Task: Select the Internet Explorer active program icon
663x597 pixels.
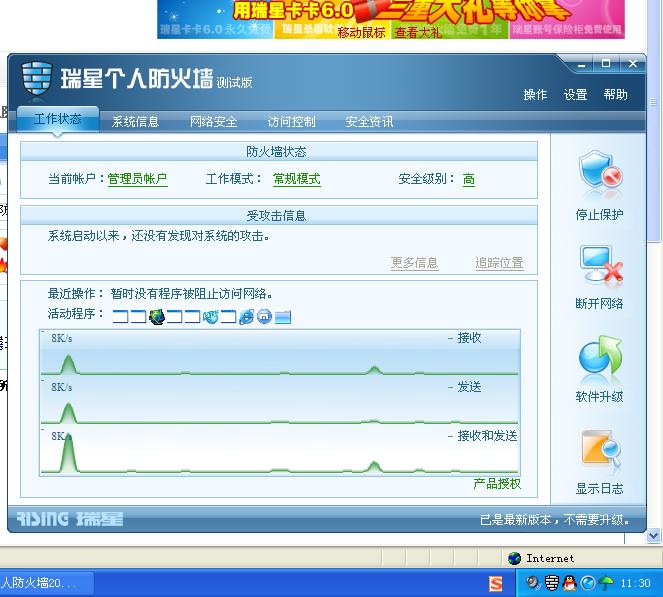Action: [247, 317]
